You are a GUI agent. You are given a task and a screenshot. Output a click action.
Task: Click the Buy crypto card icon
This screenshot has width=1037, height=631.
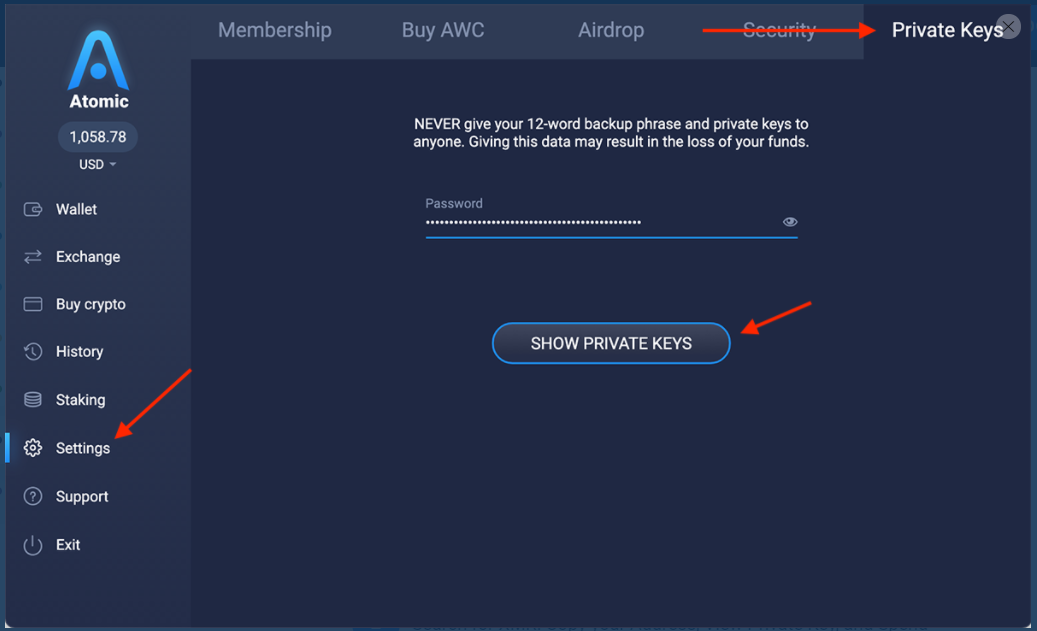pyautogui.click(x=33, y=304)
